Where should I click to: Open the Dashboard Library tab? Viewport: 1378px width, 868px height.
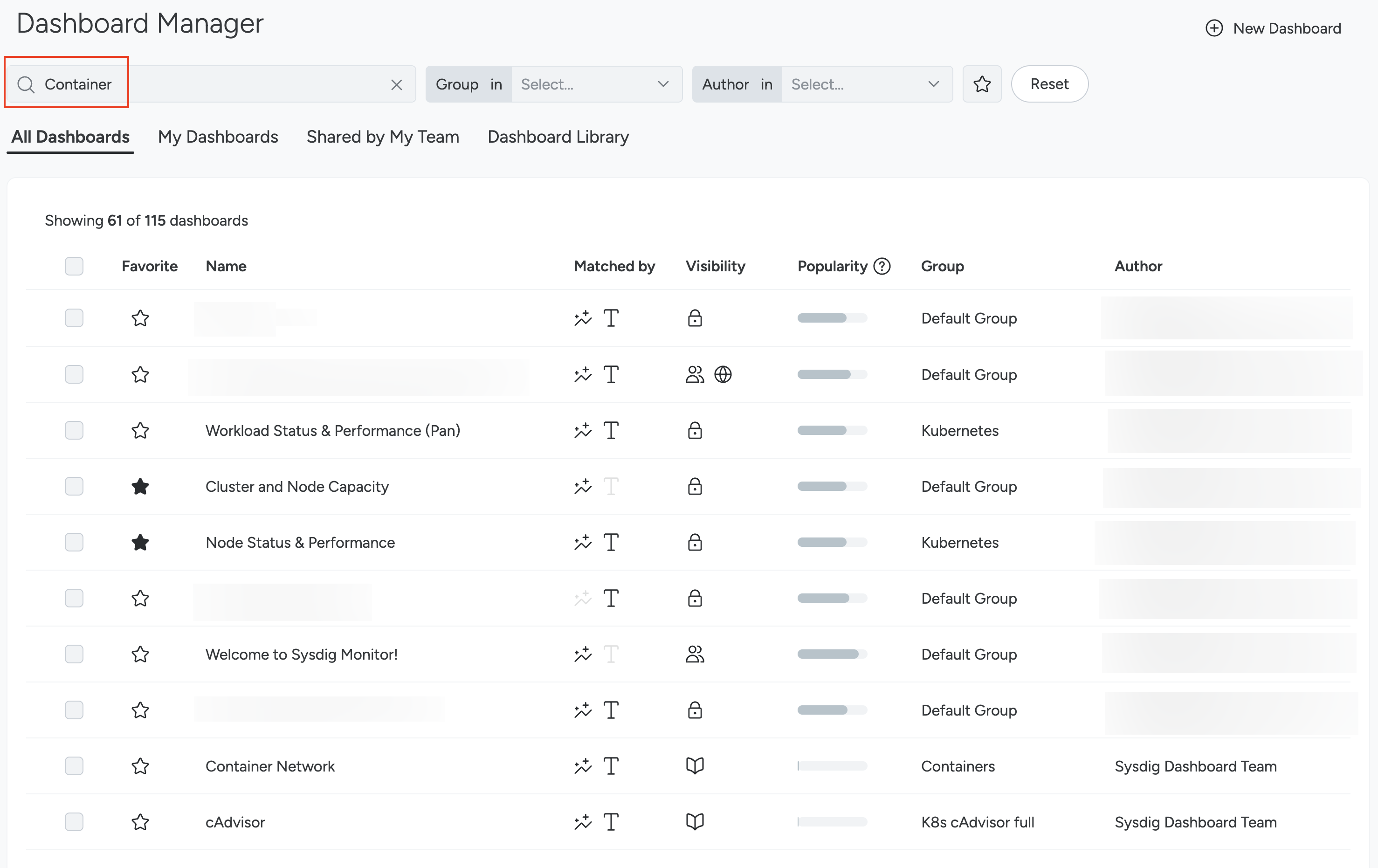point(558,137)
